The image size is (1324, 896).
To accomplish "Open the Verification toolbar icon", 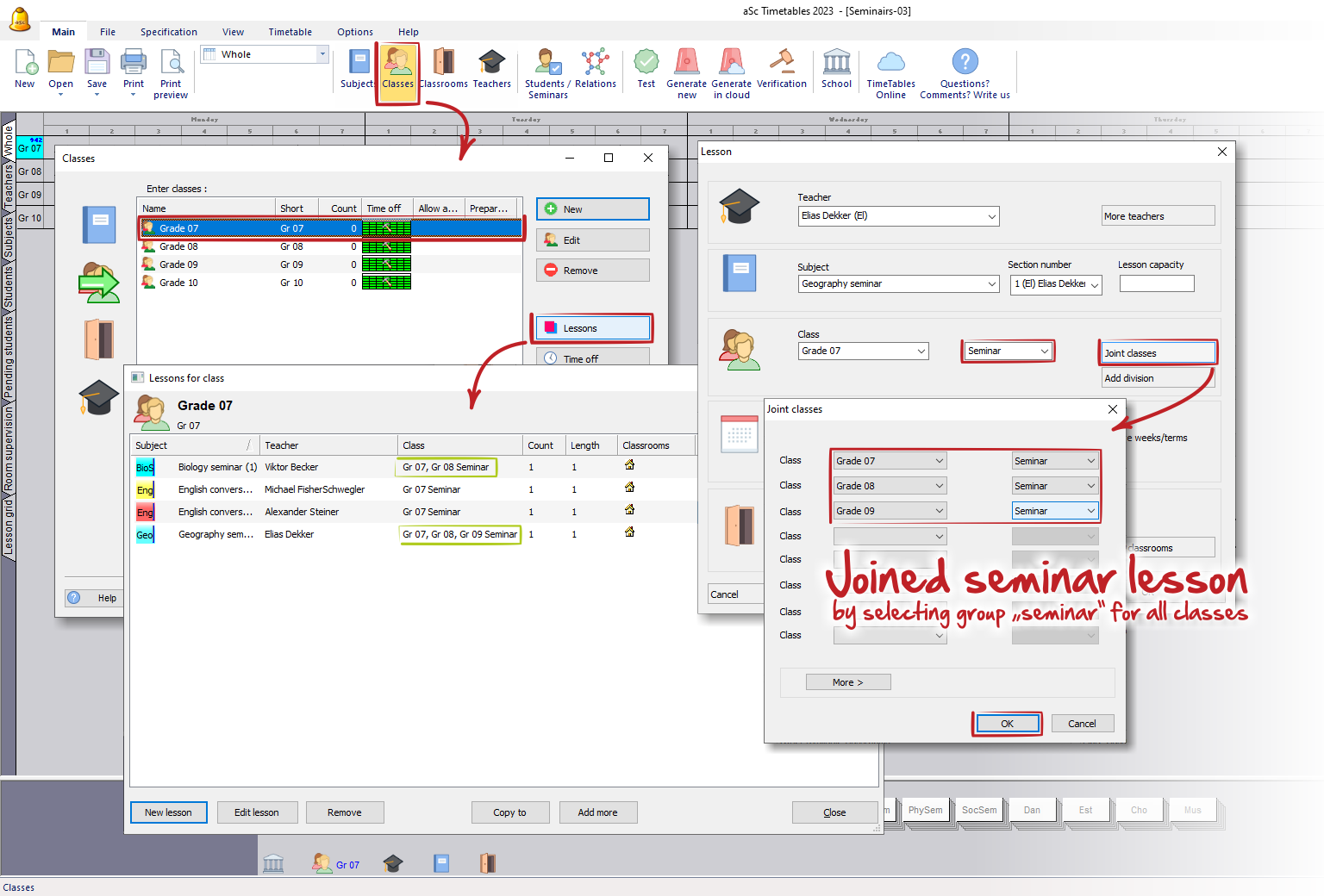I will (x=782, y=69).
